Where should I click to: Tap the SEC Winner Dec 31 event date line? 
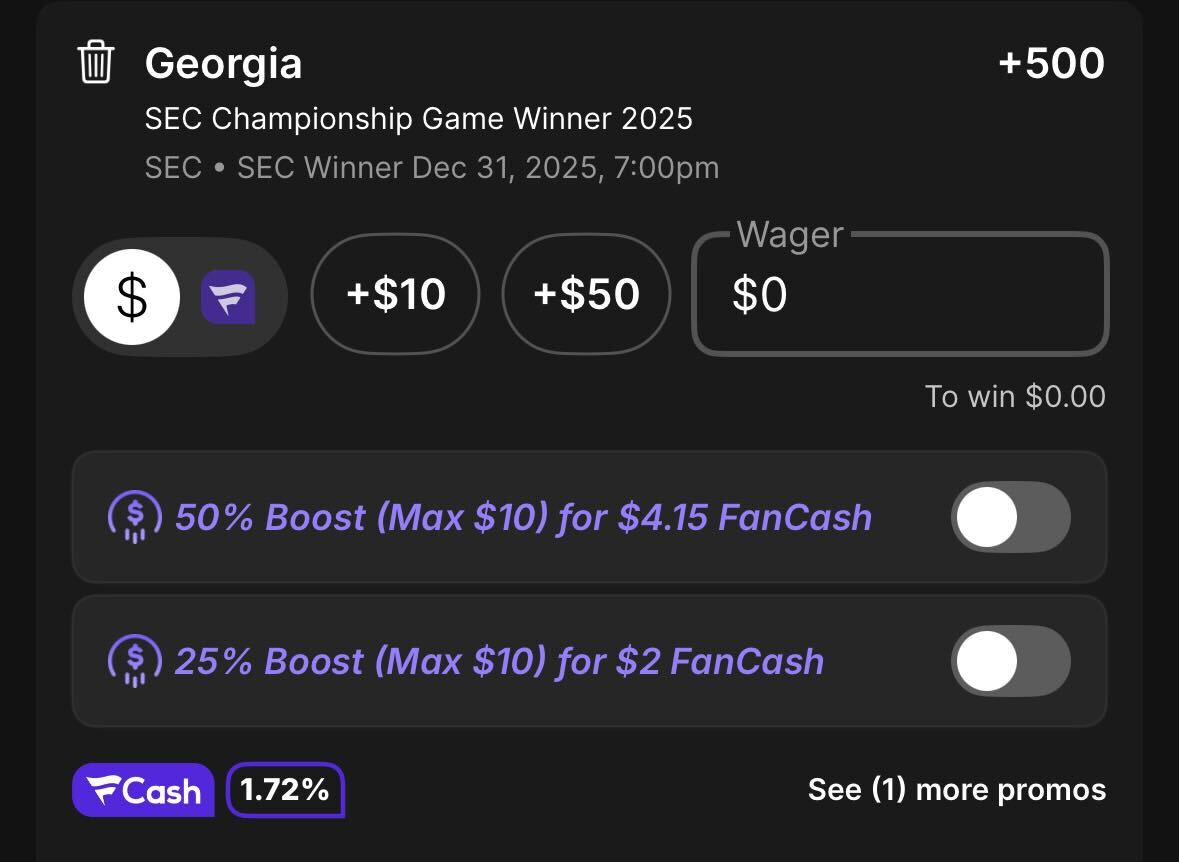[x=431, y=167]
